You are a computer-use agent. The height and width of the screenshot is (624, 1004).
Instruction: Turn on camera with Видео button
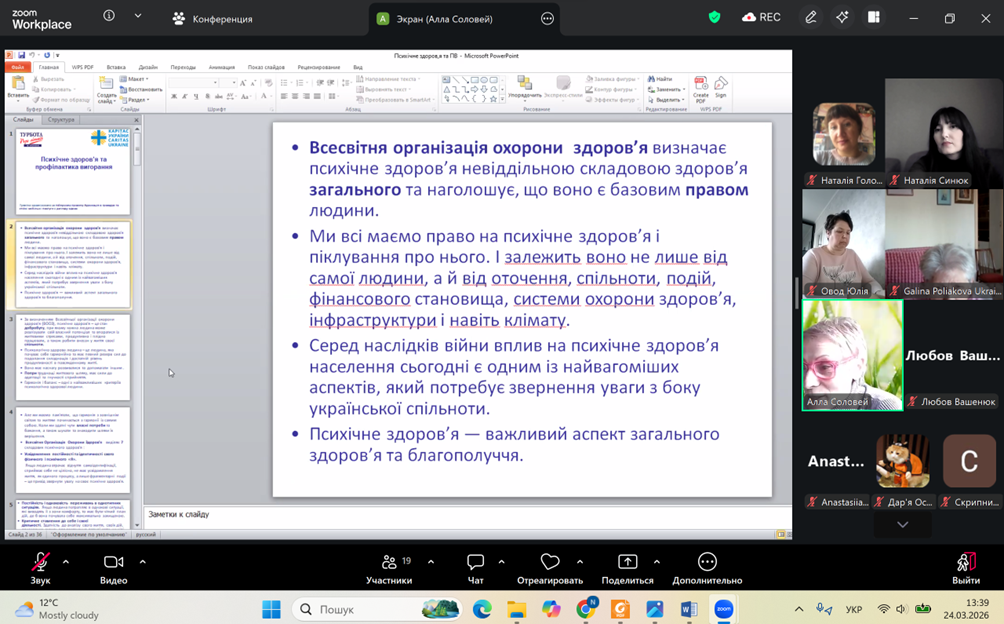pyautogui.click(x=114, y=562)
